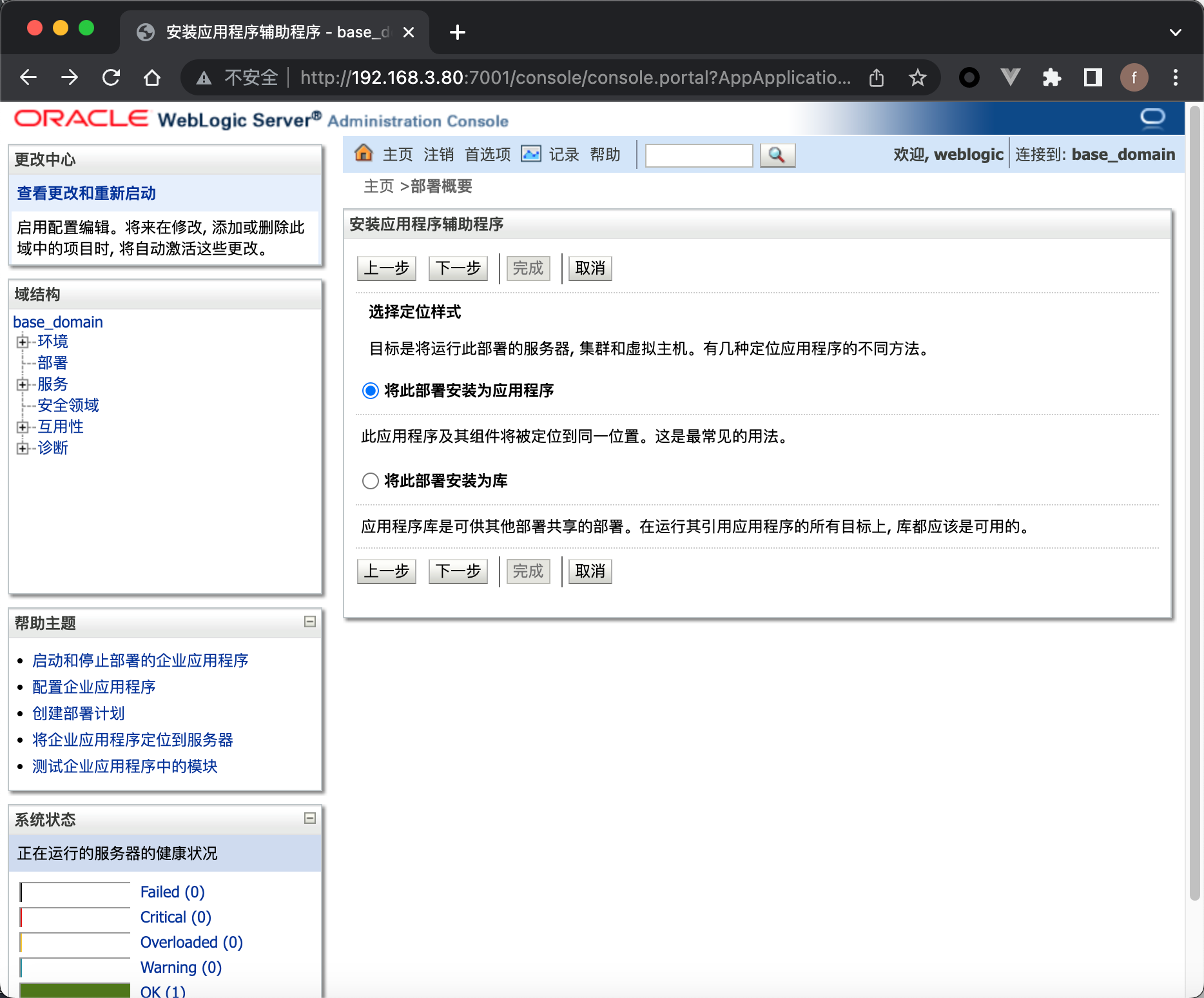Expand the 环境 tree node
The height and width of the screenshot is (998, 1204).
[23, 342]
